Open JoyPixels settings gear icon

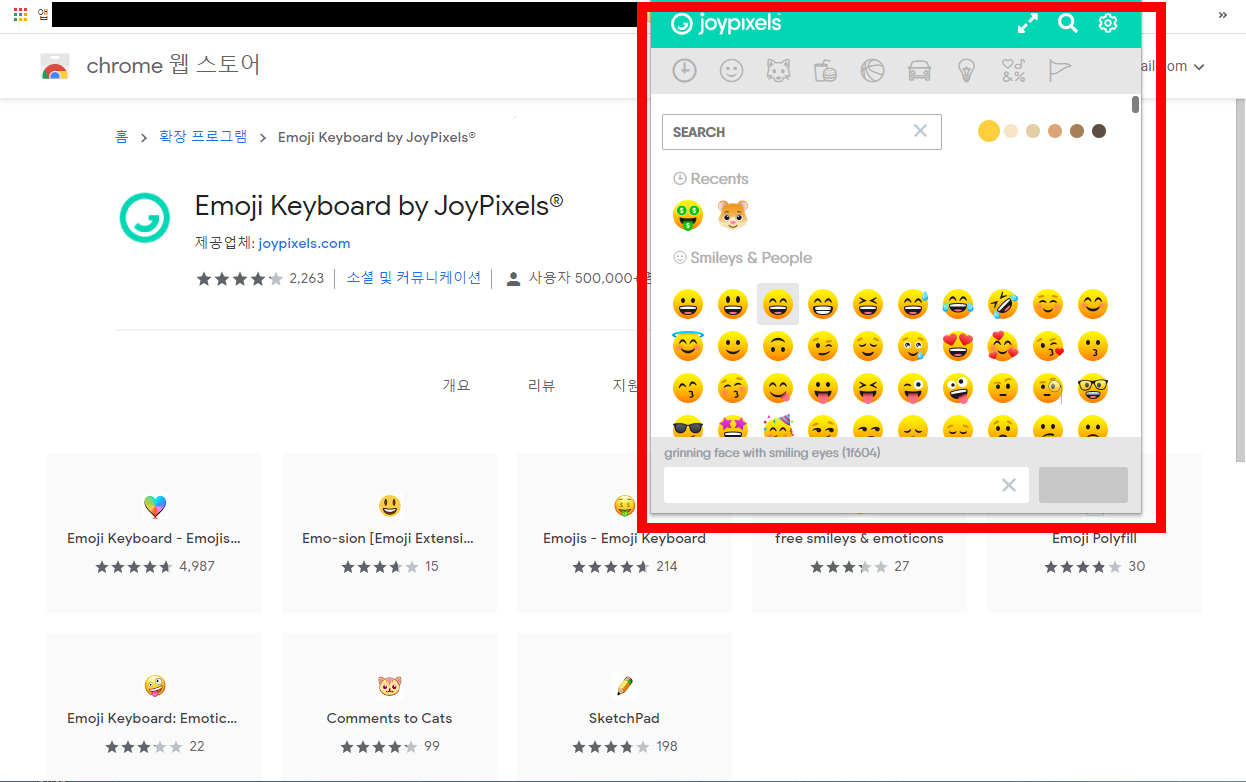pyautogui.click(x=1108, y=24)
